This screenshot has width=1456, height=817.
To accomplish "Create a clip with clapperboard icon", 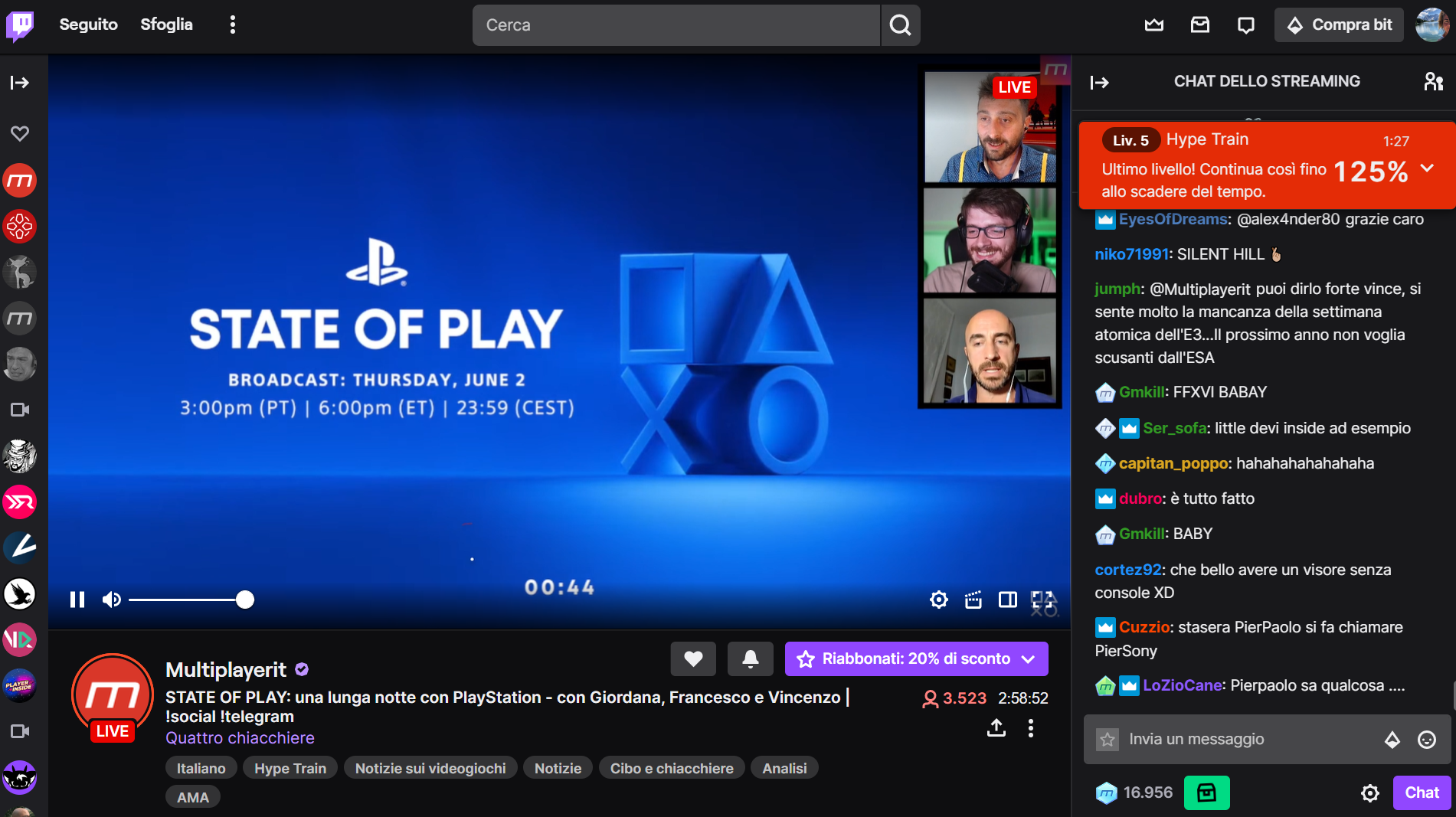I will pos(973,600).
